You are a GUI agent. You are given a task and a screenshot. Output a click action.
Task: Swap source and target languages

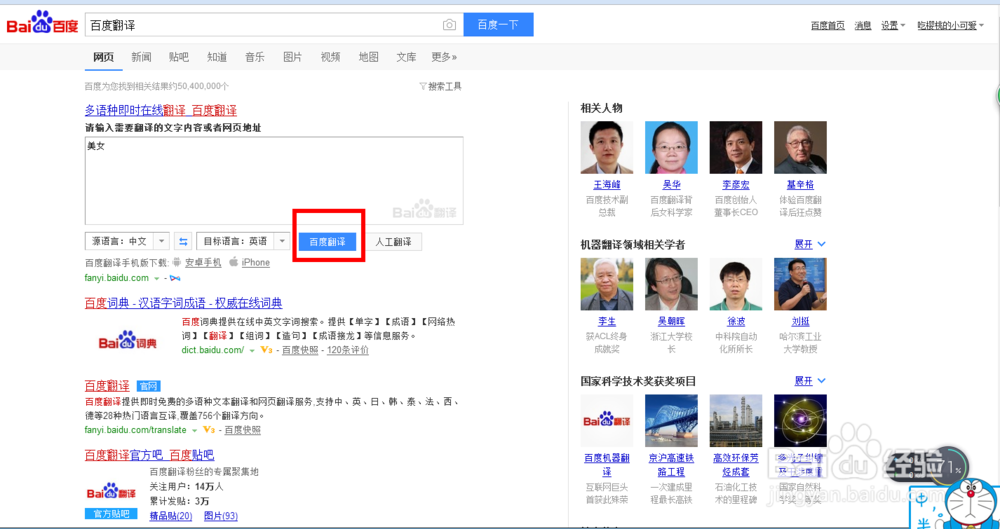point(183,242)
